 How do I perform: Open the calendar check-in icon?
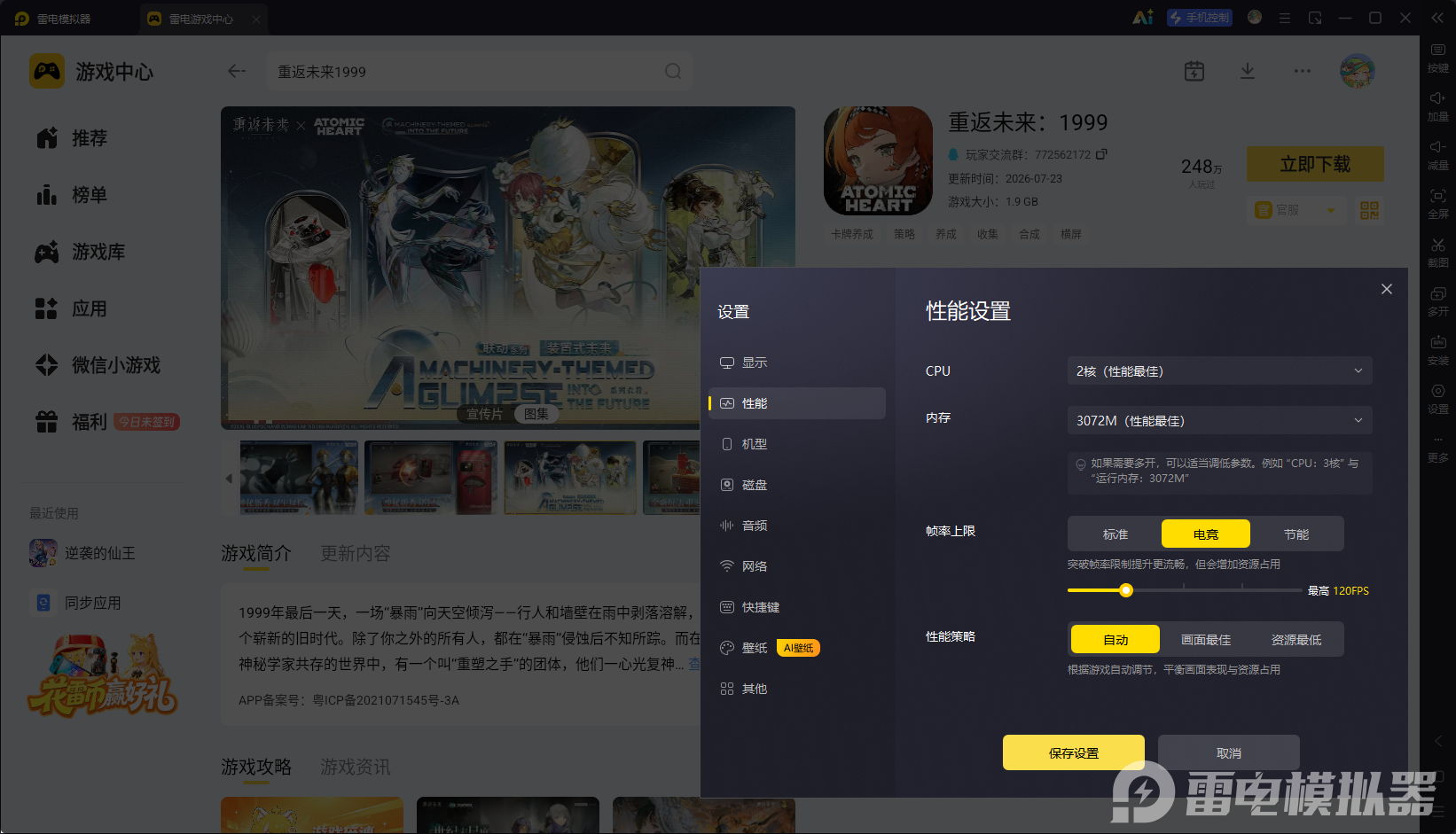pyautogui.click(x=1194, y=71)
